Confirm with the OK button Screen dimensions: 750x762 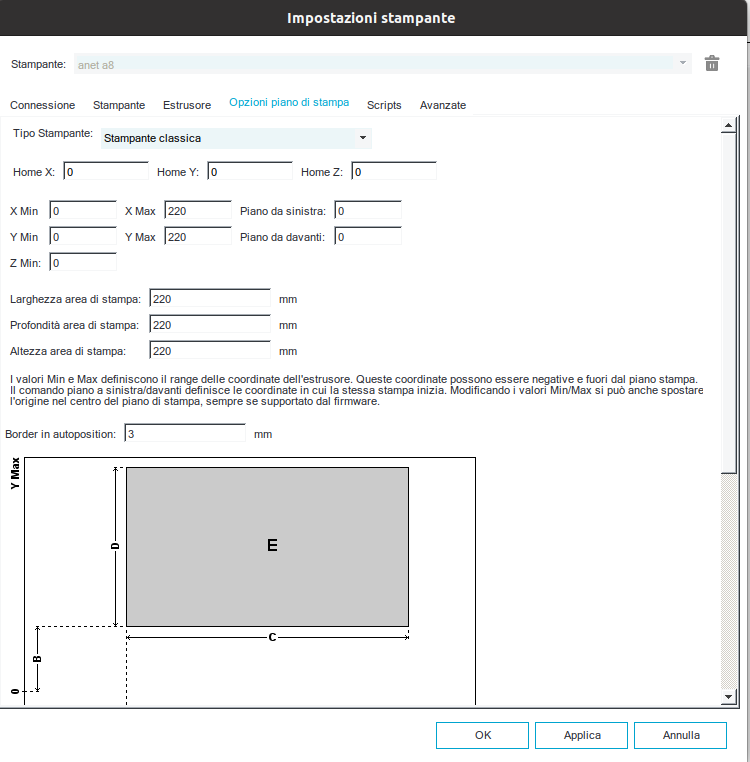(482, 735)
